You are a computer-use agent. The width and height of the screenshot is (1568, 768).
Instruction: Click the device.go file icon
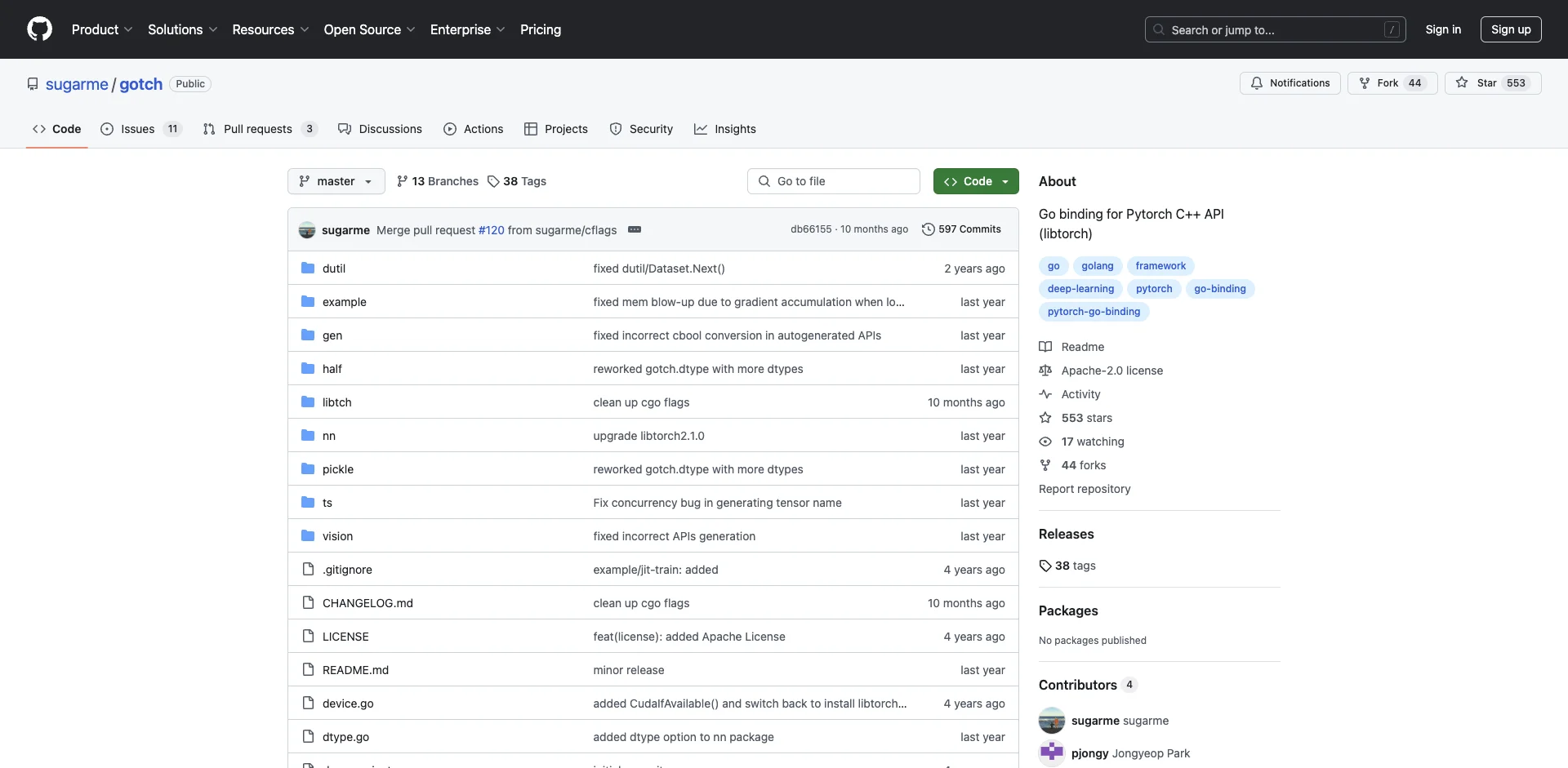coord(308,703)
